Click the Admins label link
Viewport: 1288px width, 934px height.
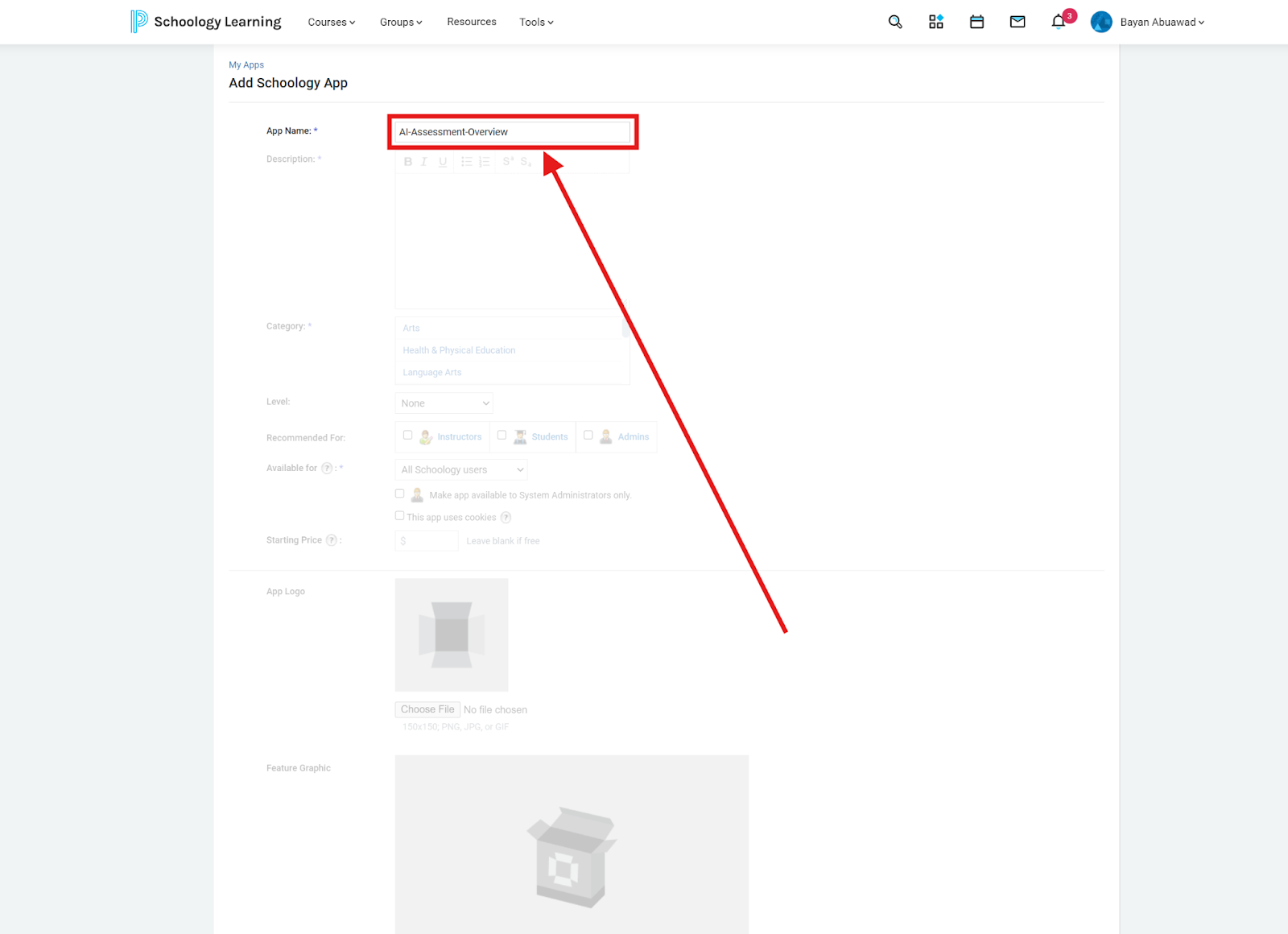(x=634, y=437)
